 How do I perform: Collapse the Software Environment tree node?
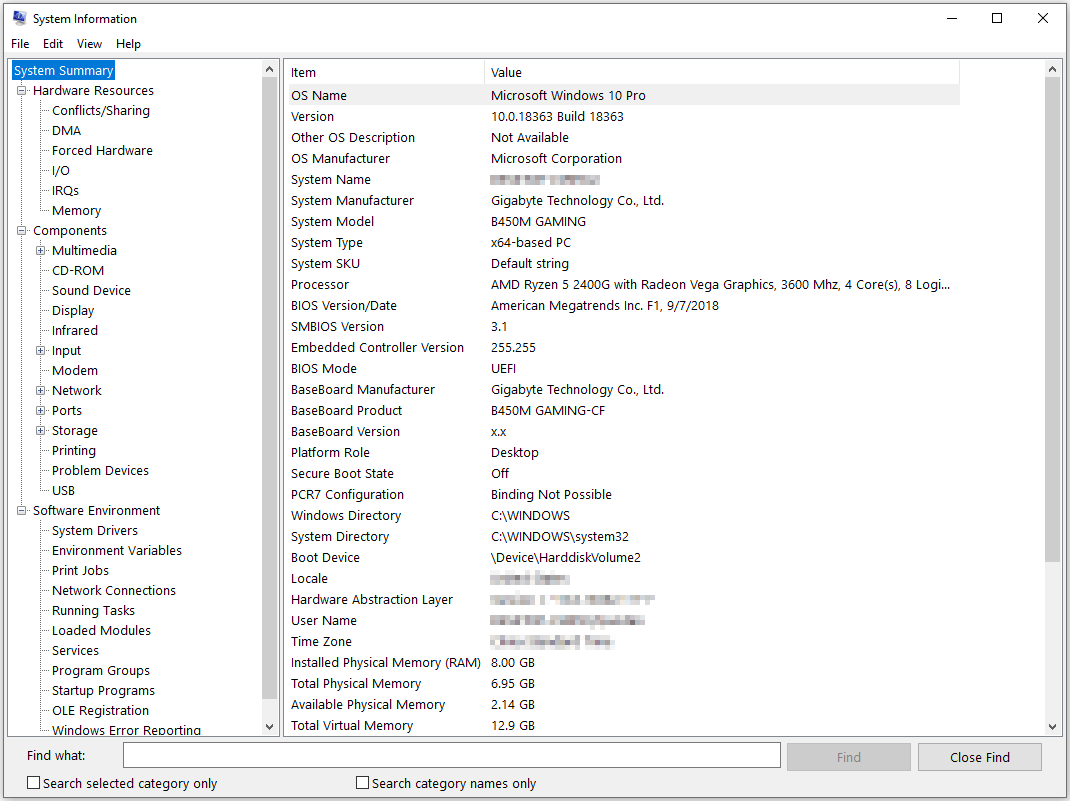pos(22,510)
